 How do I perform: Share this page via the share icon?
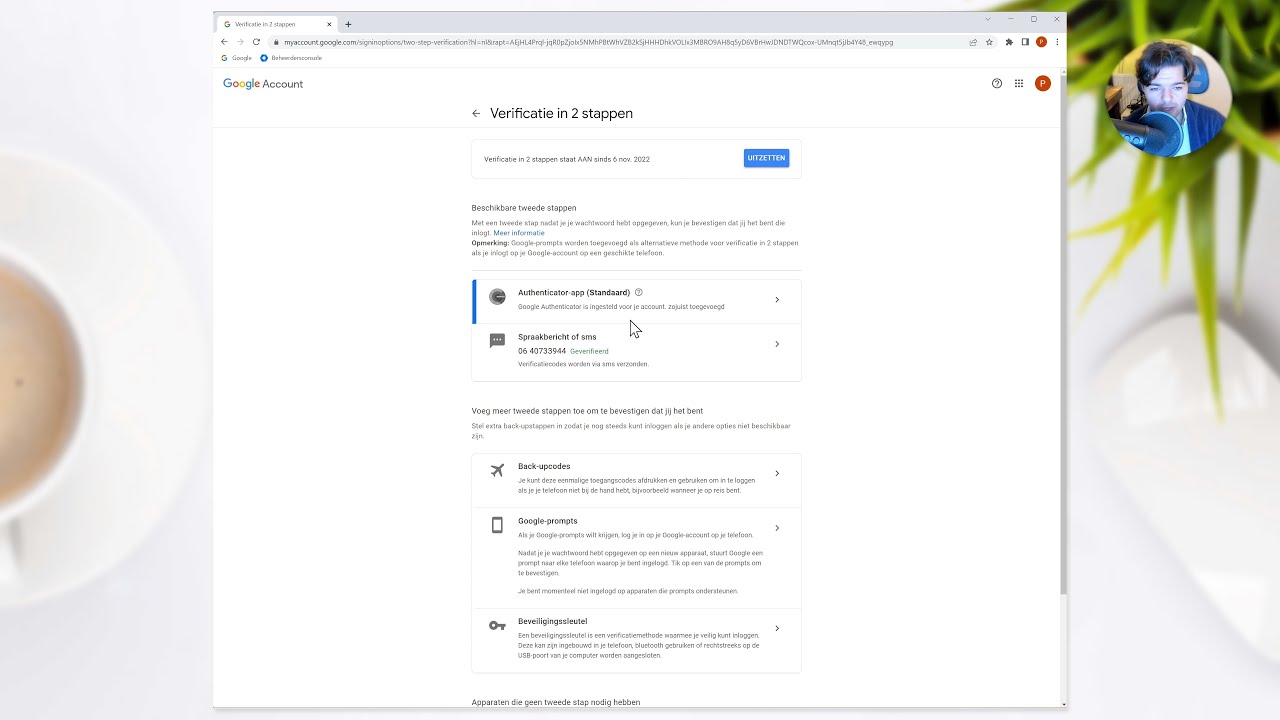coord(973,42)
